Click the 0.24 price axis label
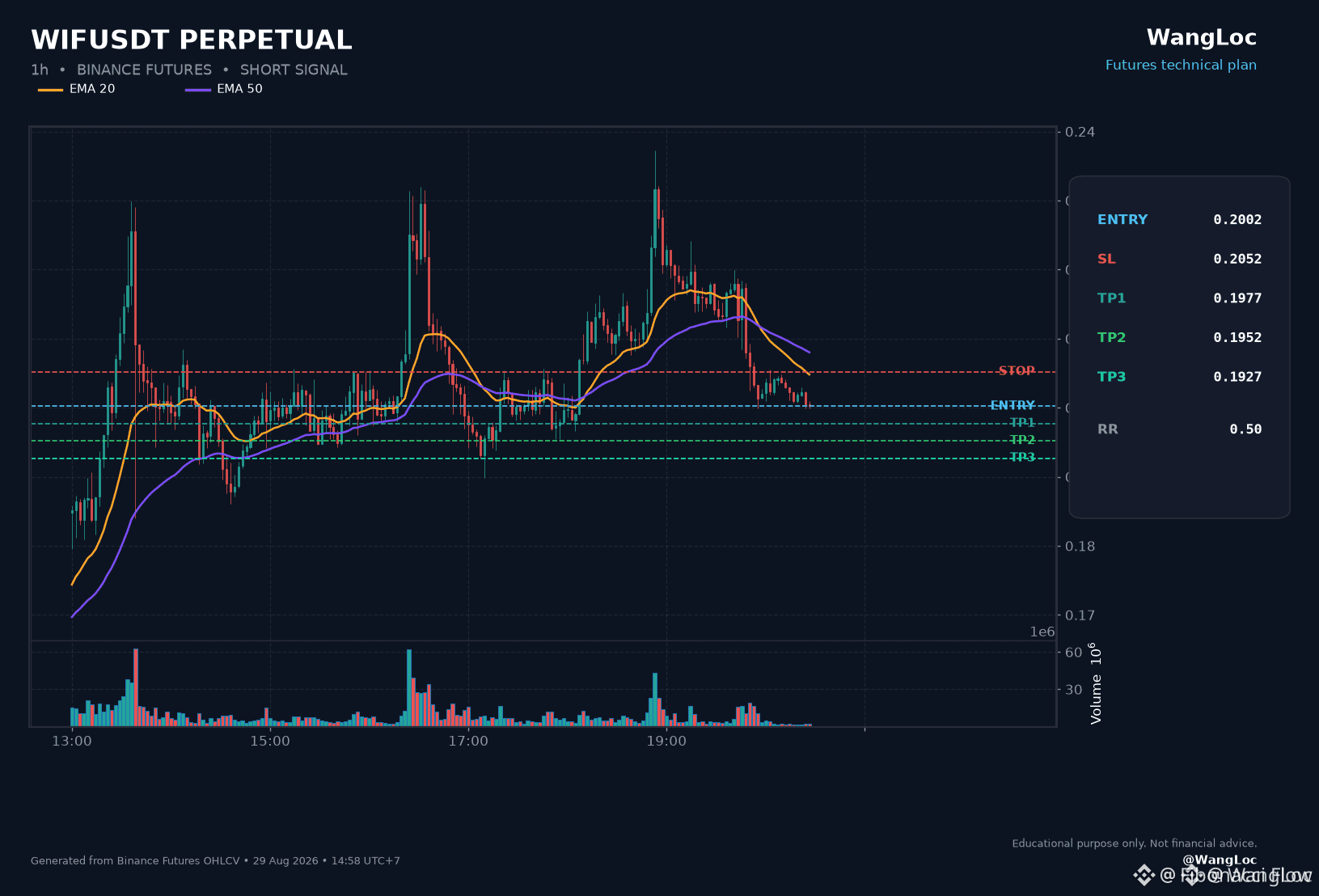Viewport: 1319px width, 896px height. coord(1080,133)
